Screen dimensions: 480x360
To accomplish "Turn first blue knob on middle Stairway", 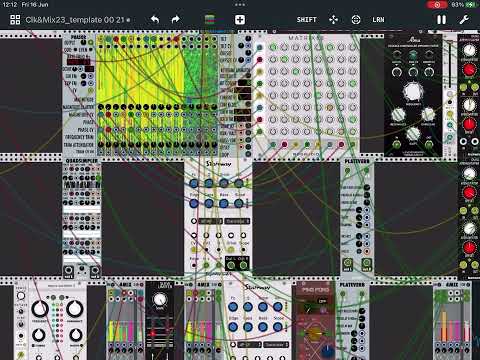I will click(194, 183).
